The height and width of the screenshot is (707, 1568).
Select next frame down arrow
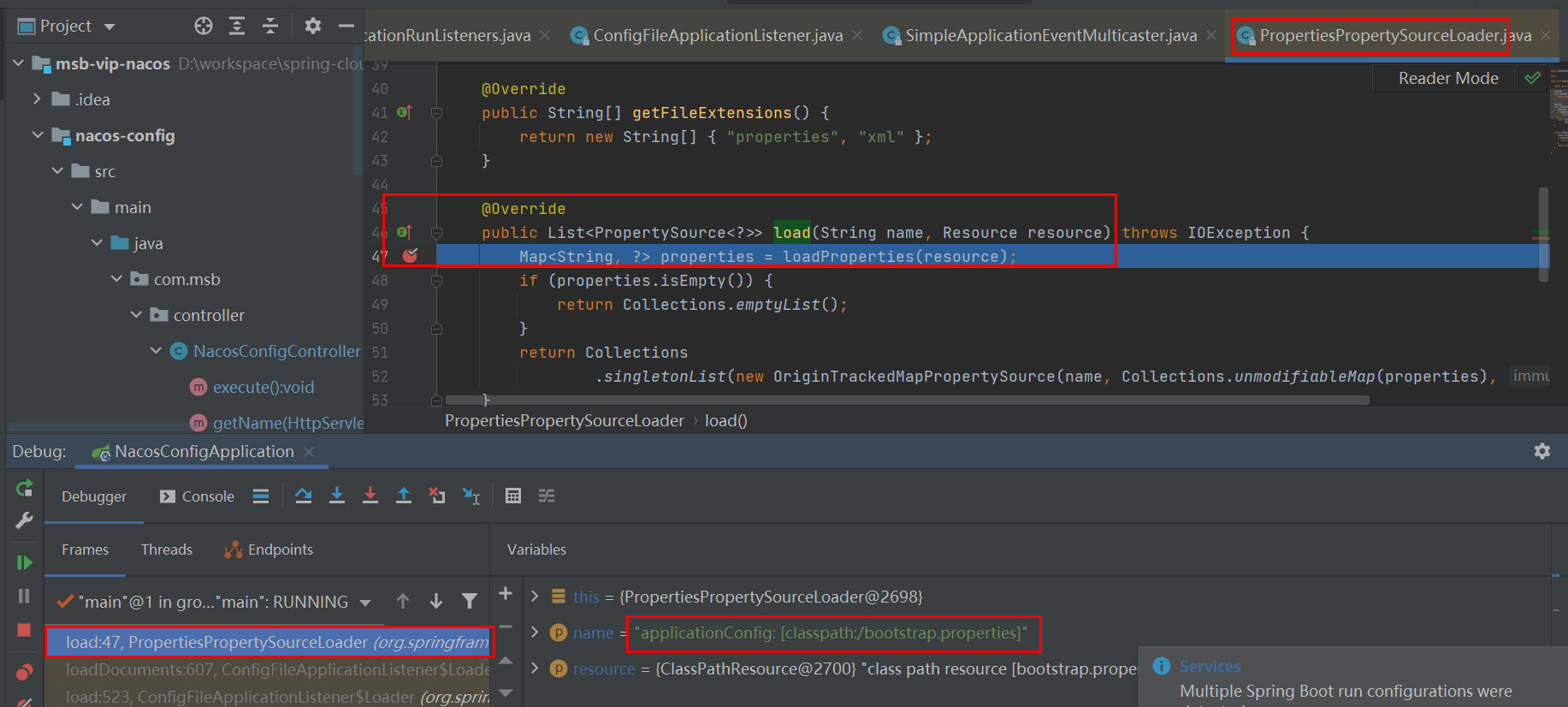[436, 602]
